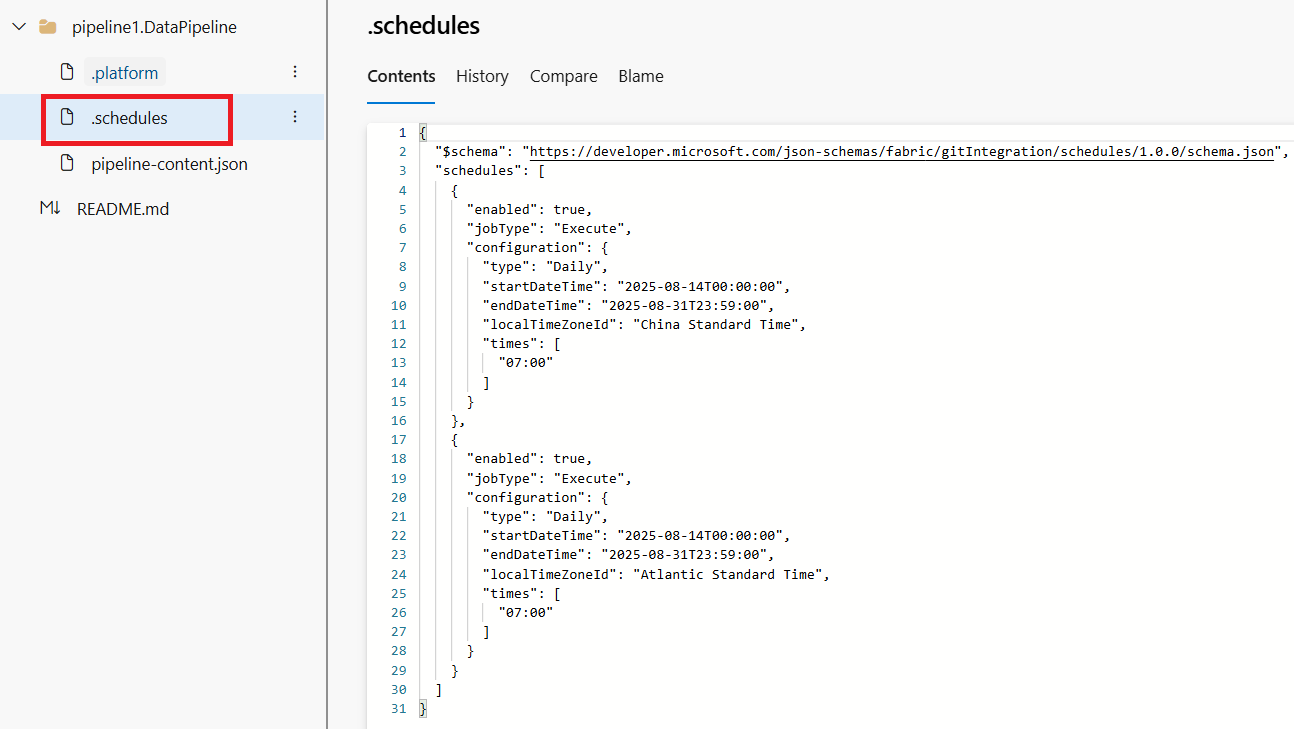Select the .schedules file in tree
The height and width of the screenshot is (729, 1294).
pyautogui.click(x=129, y=118)
